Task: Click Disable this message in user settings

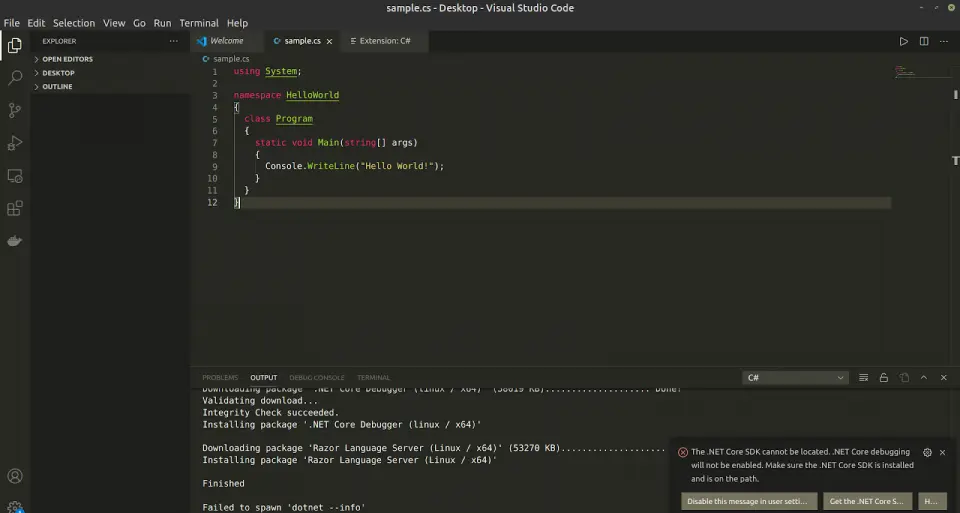Action: (x=748, y=501)
